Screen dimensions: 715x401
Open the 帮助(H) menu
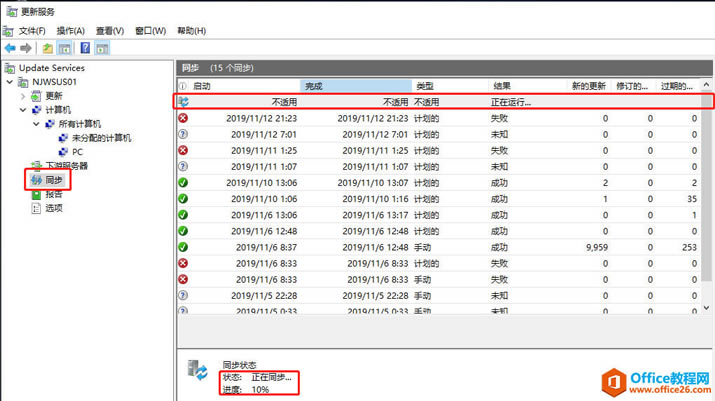click(192, 31)
